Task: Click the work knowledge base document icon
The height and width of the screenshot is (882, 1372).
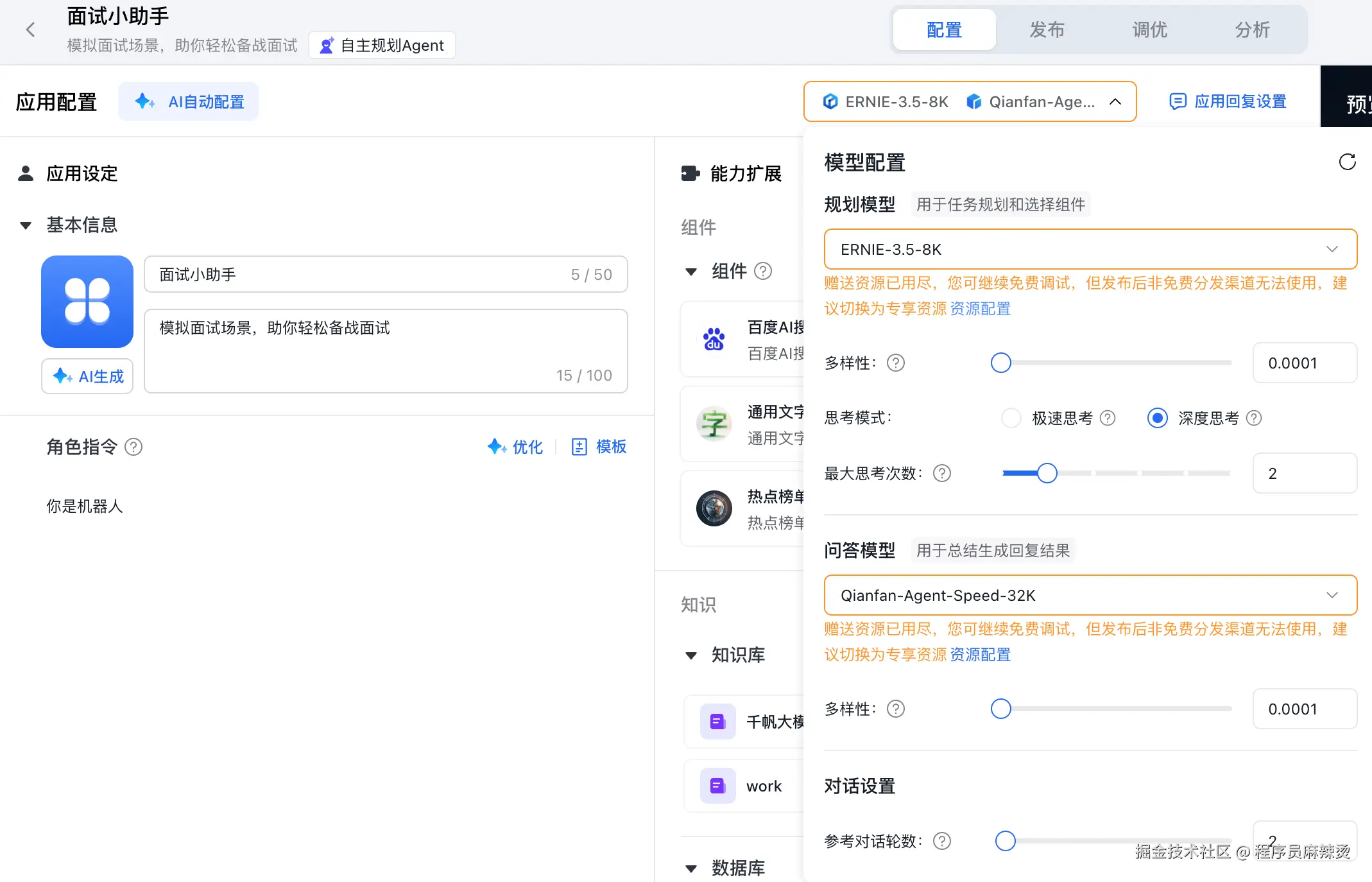Action: pyautogui.click(x=716, y=785)
